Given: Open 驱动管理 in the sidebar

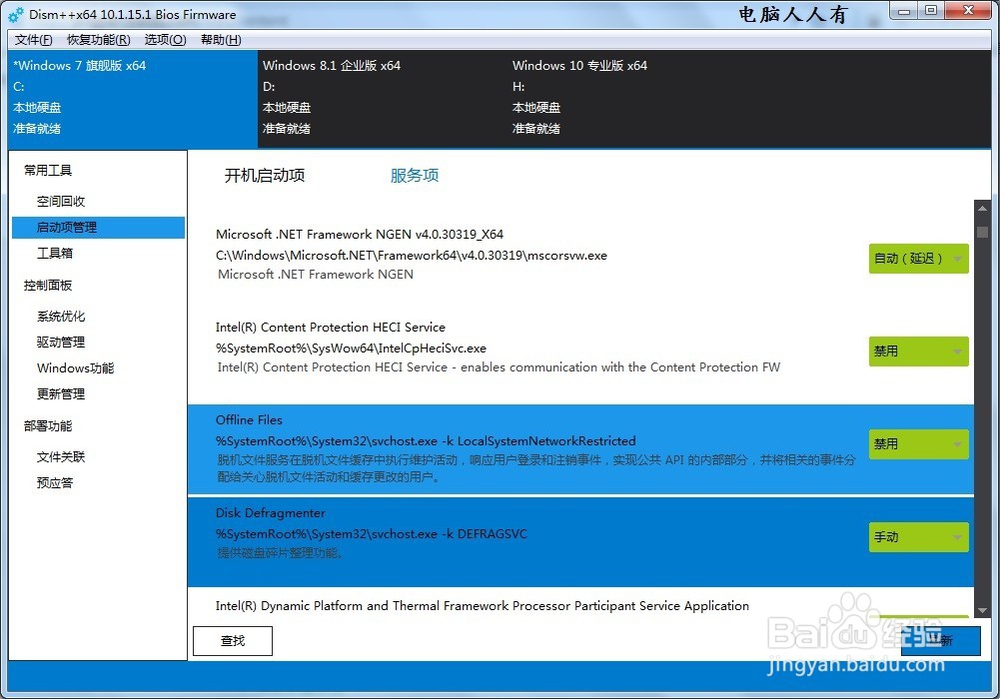Looking at the screenshot, I should tap(61, 342).
